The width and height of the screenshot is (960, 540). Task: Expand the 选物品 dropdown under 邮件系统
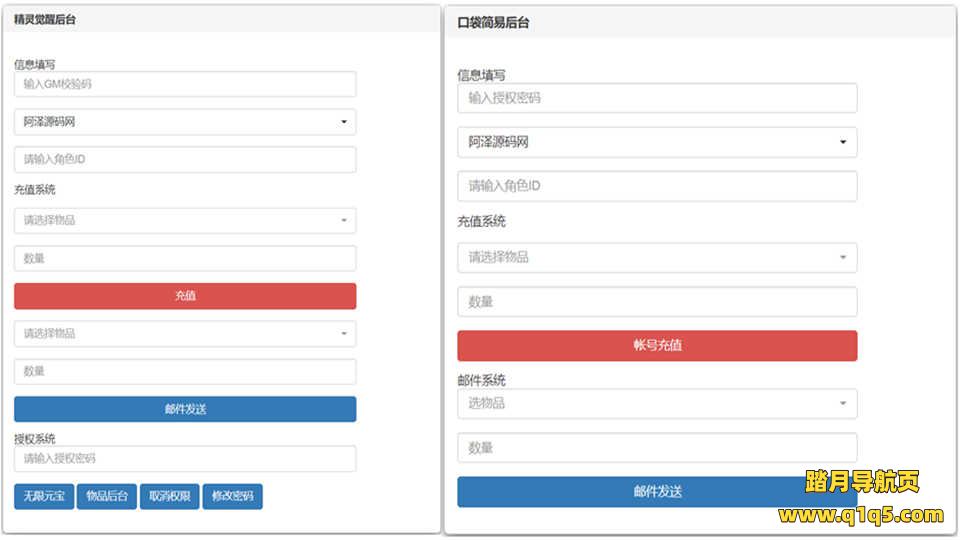pyautogui.click(x=657, y=404)
